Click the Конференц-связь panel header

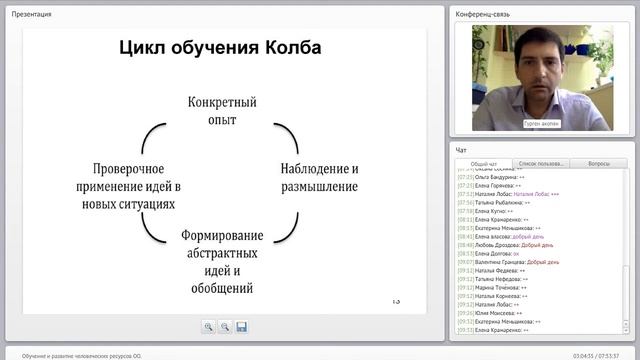click(482, 14)
